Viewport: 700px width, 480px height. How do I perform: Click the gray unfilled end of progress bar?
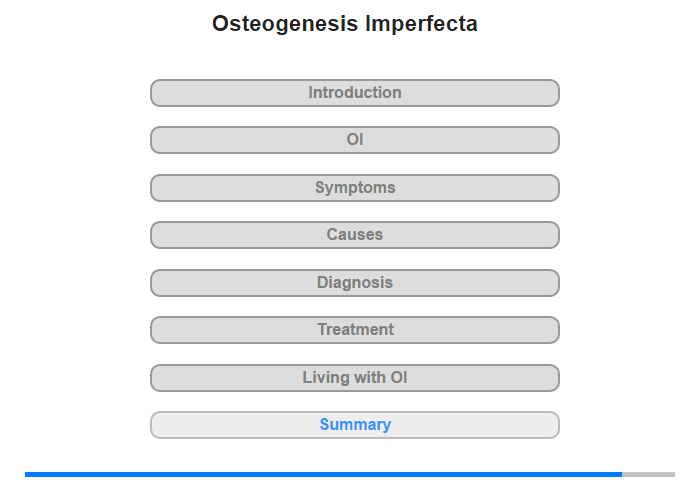648,474
